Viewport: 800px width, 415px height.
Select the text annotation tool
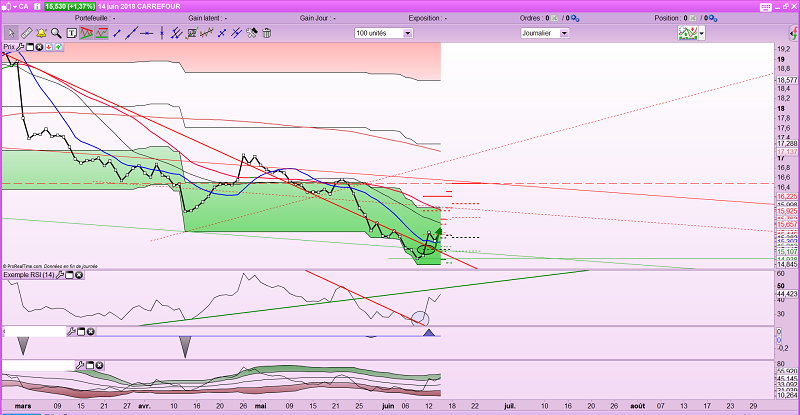click(71, 33)
